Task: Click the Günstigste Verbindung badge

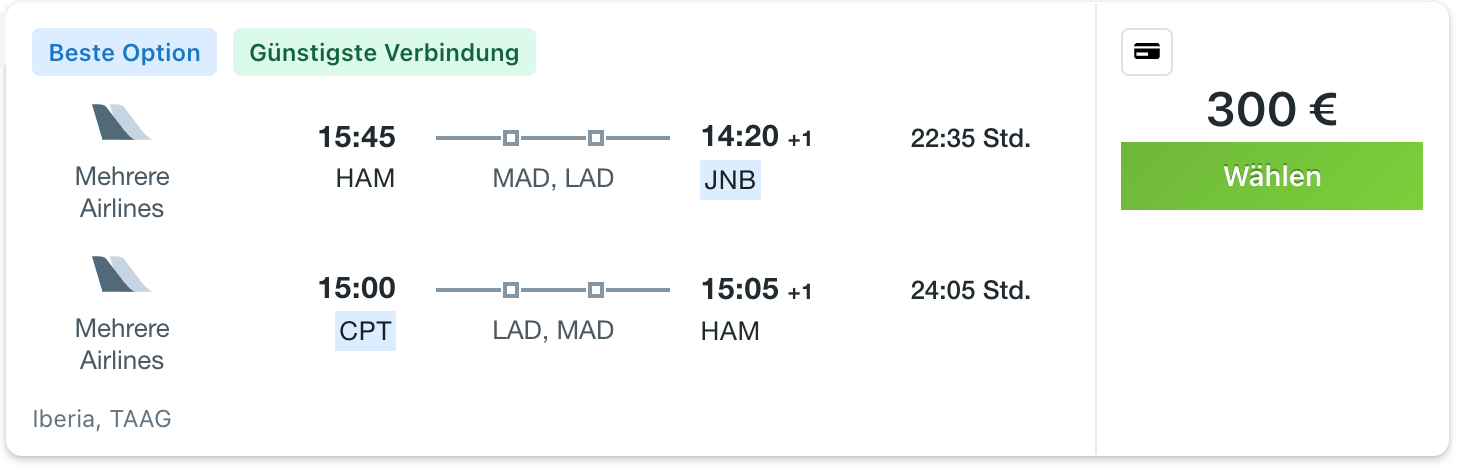Action: click(x=384, y=53)
